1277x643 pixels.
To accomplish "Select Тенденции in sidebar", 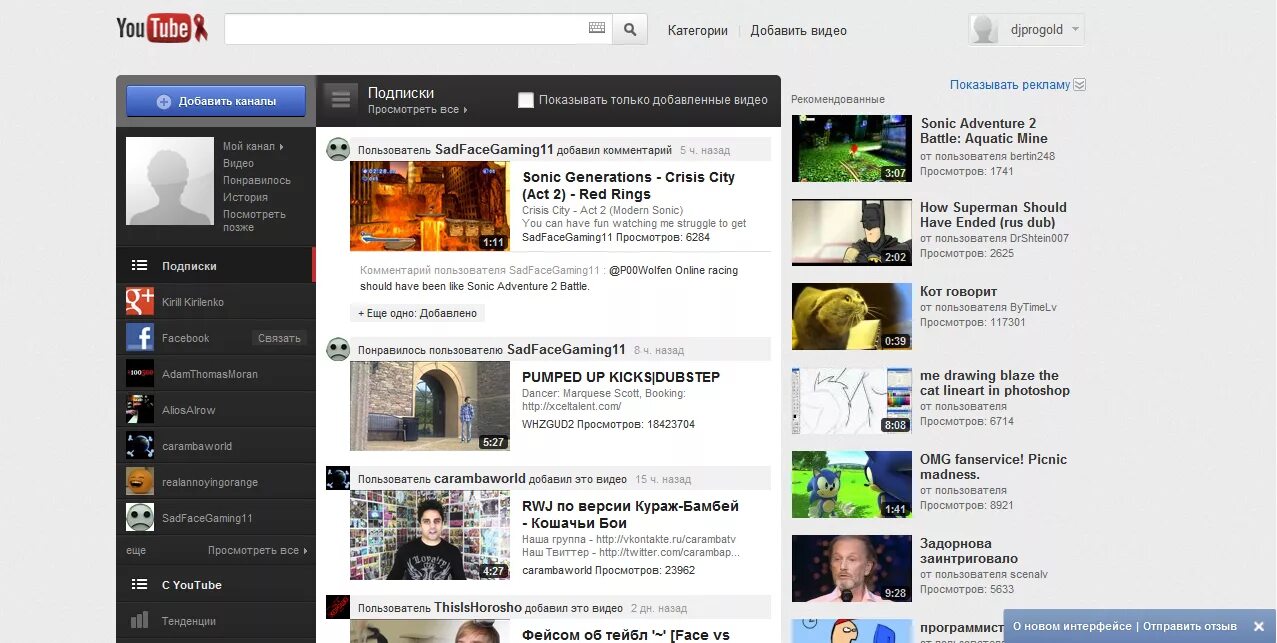I will click(x=216, y=621).
